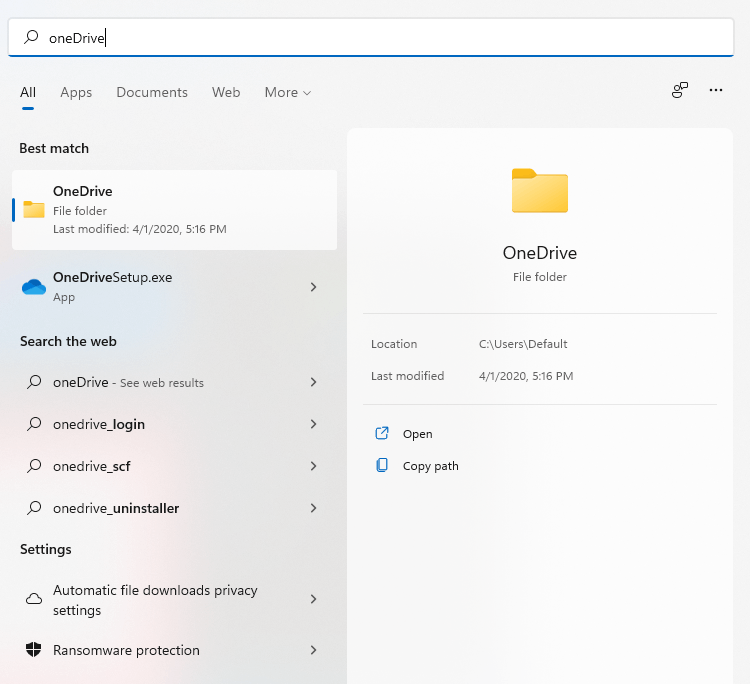Click Copy path in details pane
This screenshot has height=684, width=750.
point(430,466)
